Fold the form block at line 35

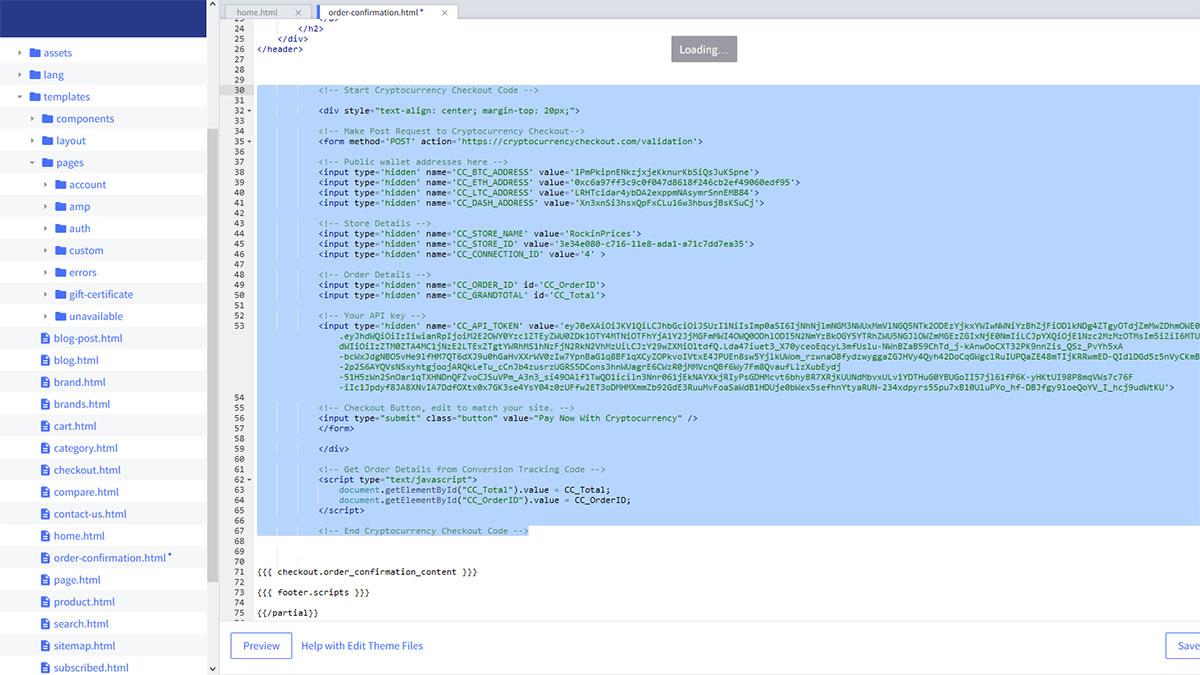pyautogui.click(x=249, y=142)
